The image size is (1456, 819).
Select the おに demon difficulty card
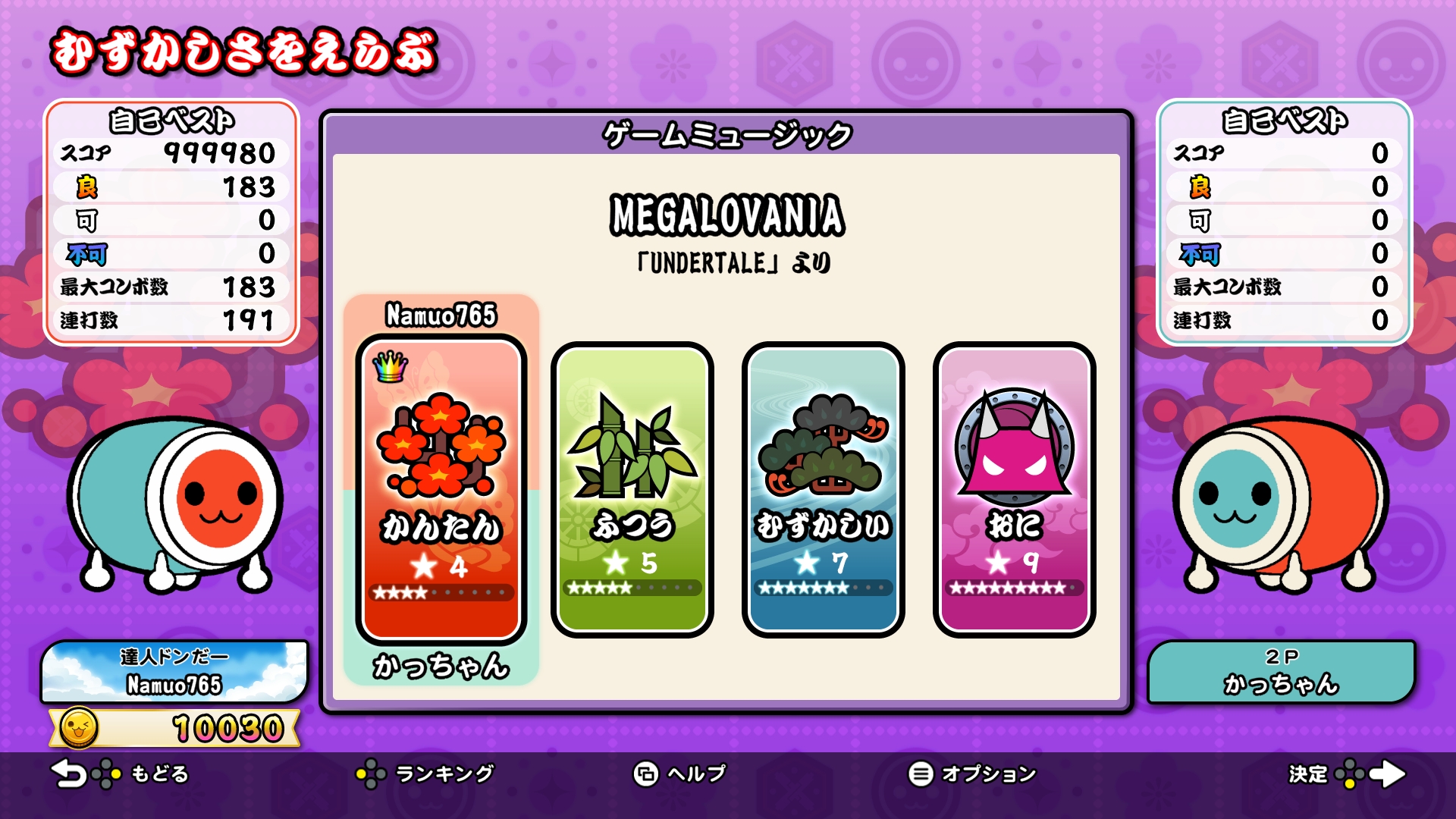(1014, 489)
